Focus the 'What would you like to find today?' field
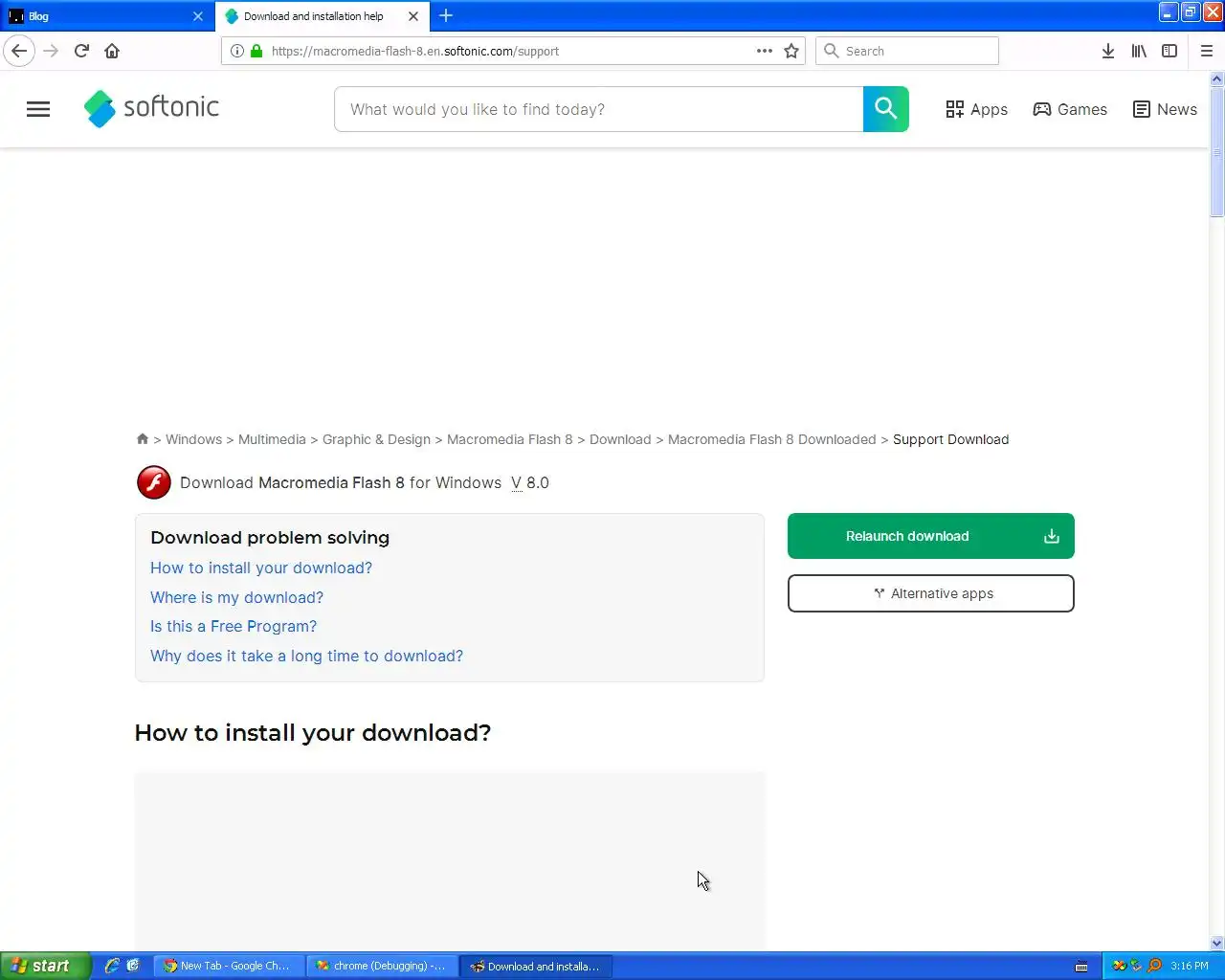This screenshot has height=980, width=1225. 598,109
